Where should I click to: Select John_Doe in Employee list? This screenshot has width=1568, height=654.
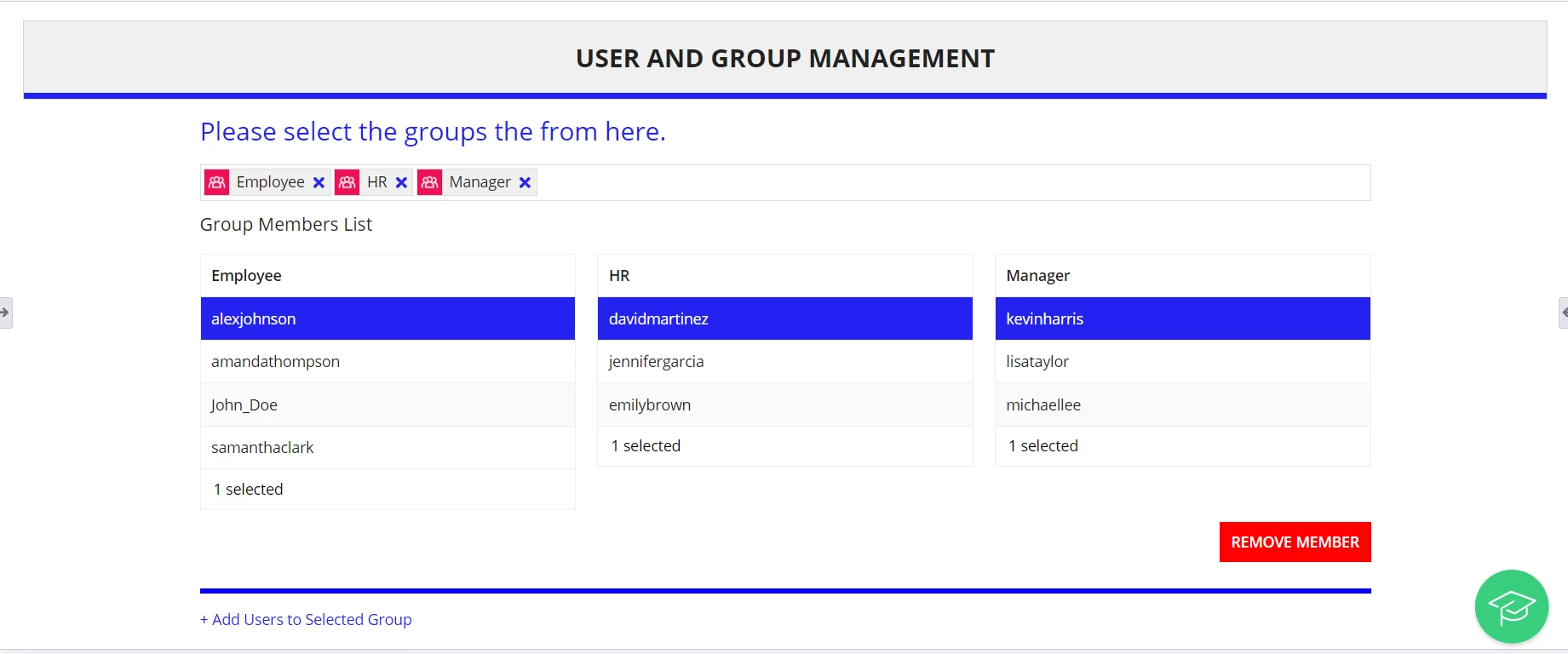coord(388,404)
